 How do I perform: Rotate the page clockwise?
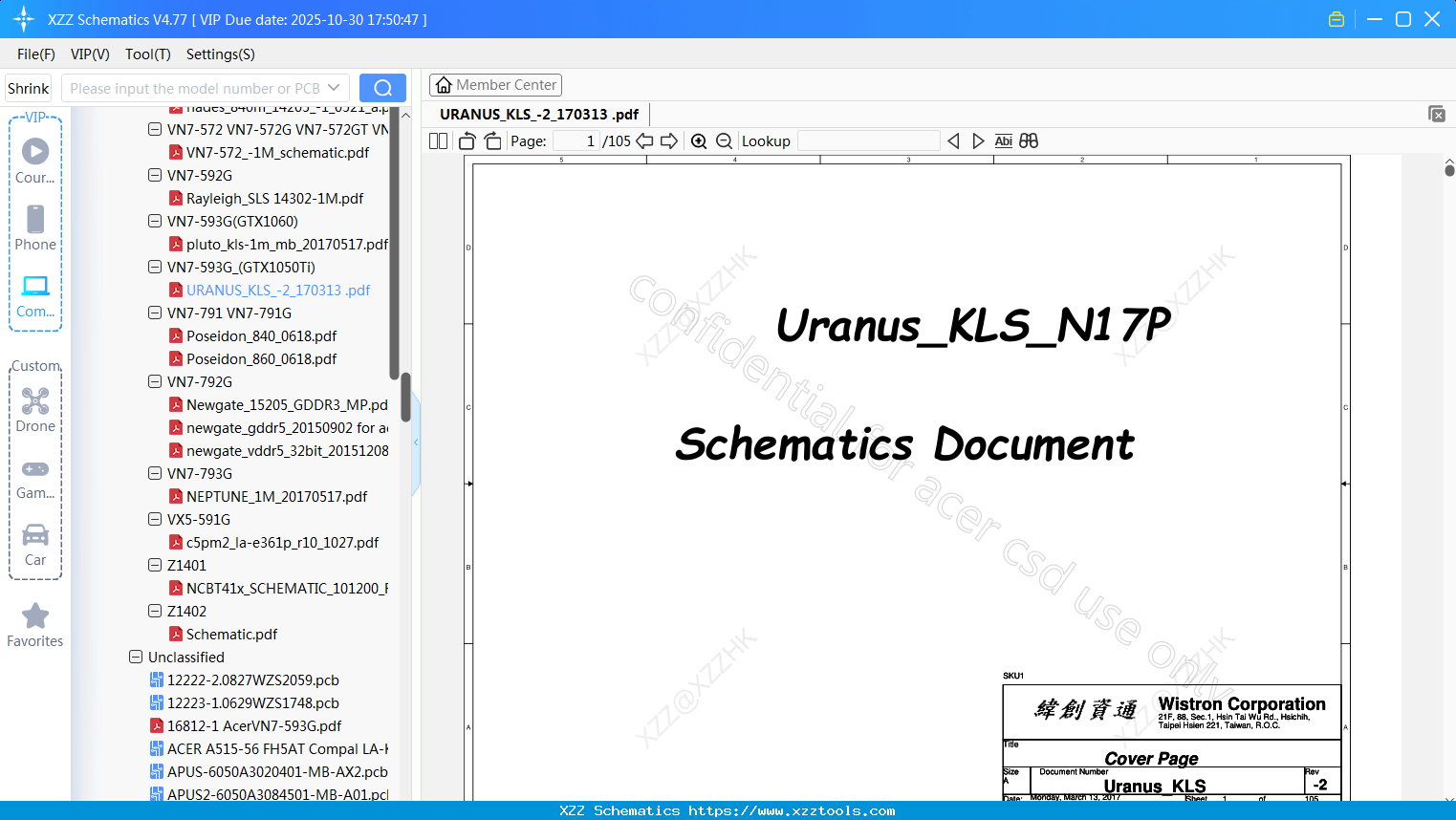[x=492, y=141]
